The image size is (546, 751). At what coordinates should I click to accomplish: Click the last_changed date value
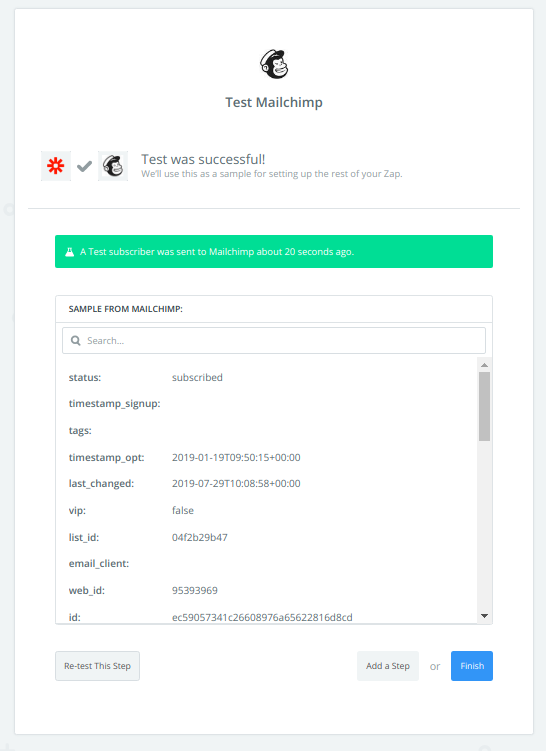pos(236,484)
